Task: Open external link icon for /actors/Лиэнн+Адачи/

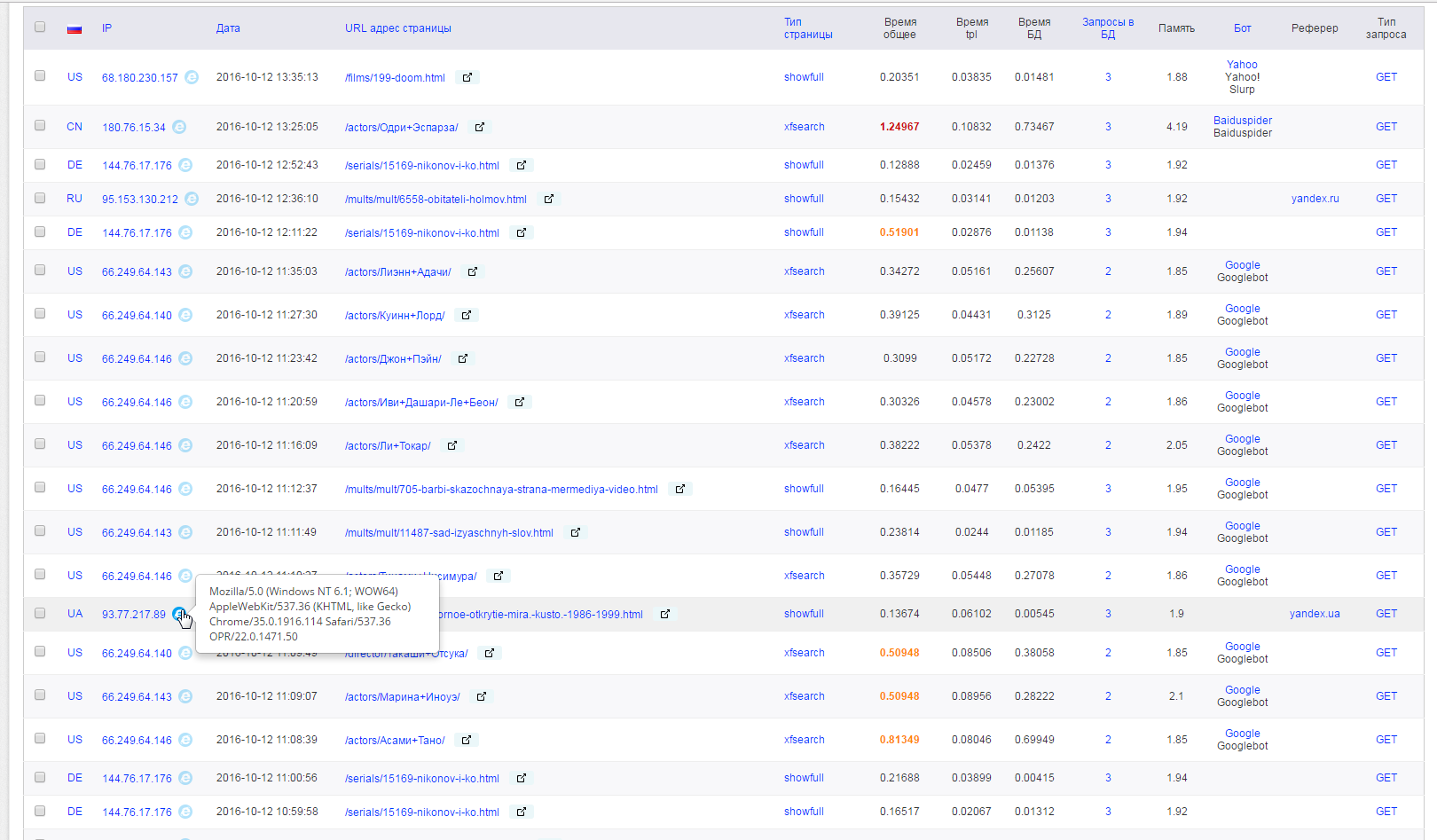Action: (473, 271)
